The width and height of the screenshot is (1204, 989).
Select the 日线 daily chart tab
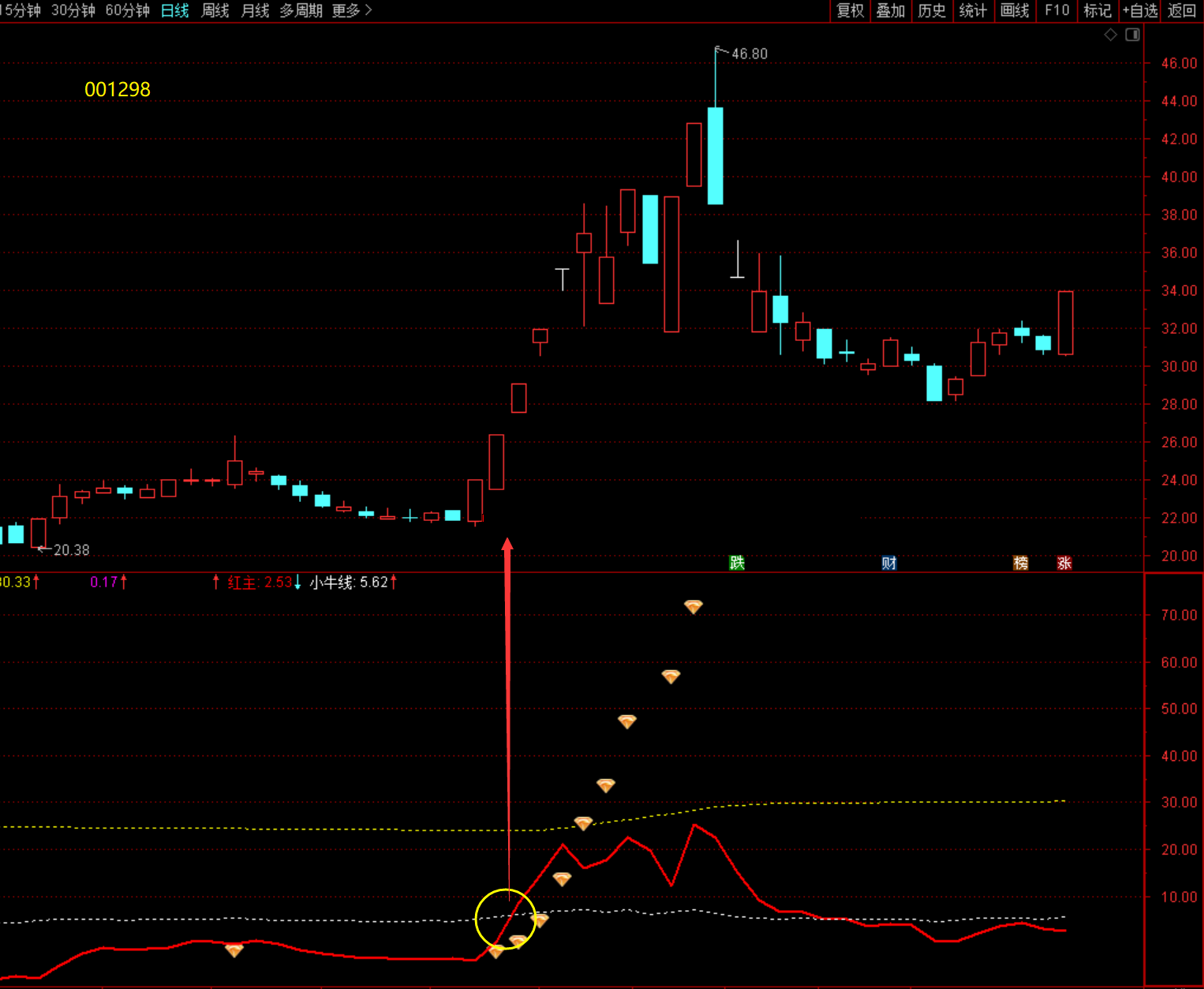(x=175, y=10)
